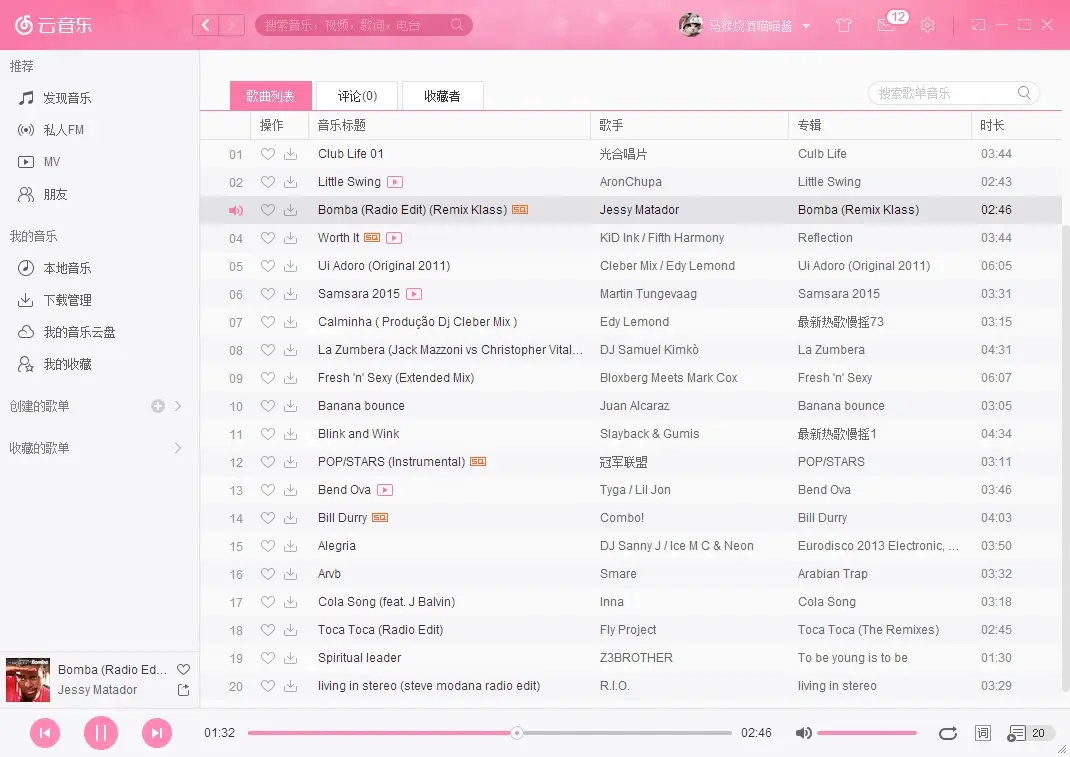The width and height of the screenshot is (1070, 757).
Task: Switch to mini mode window icon
Action: 978,25
